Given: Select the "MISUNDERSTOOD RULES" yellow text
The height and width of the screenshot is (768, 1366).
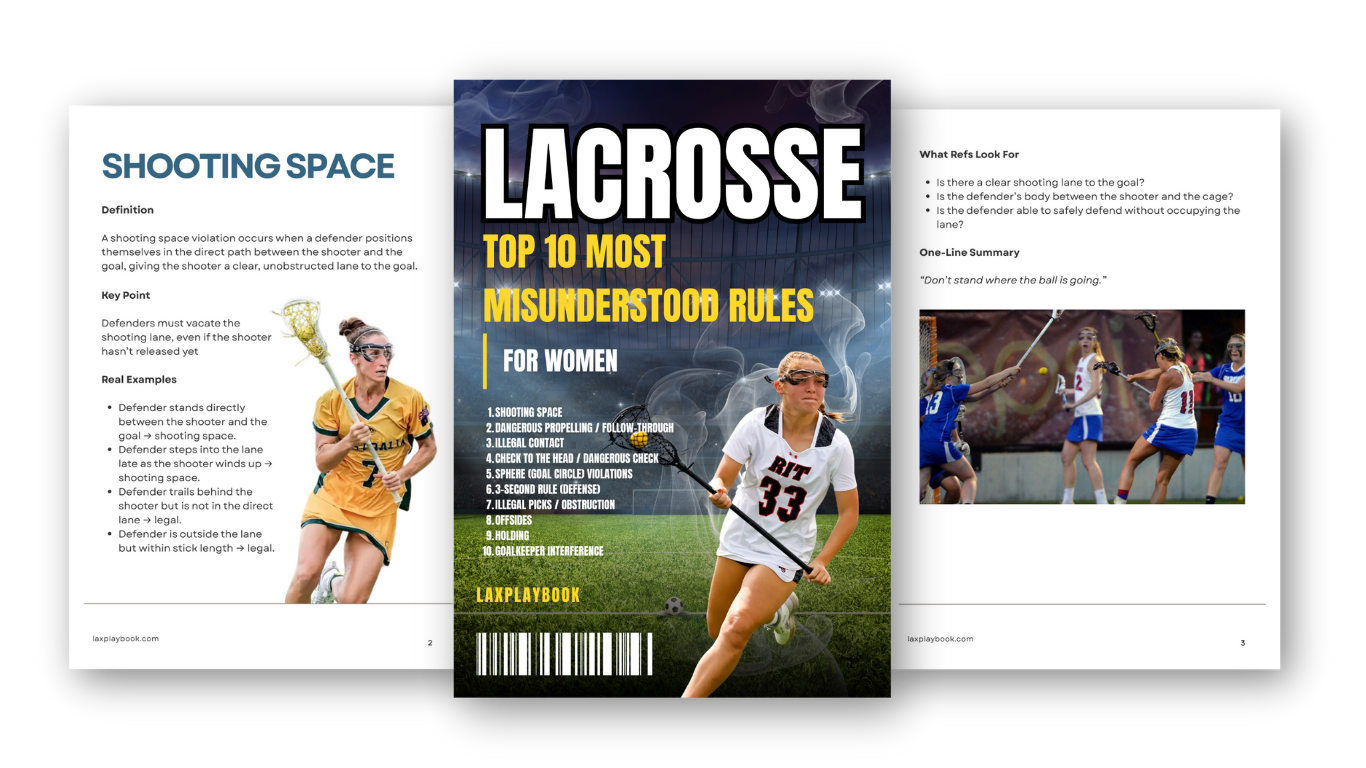Looking at the screenshot, I should [648, 305].
